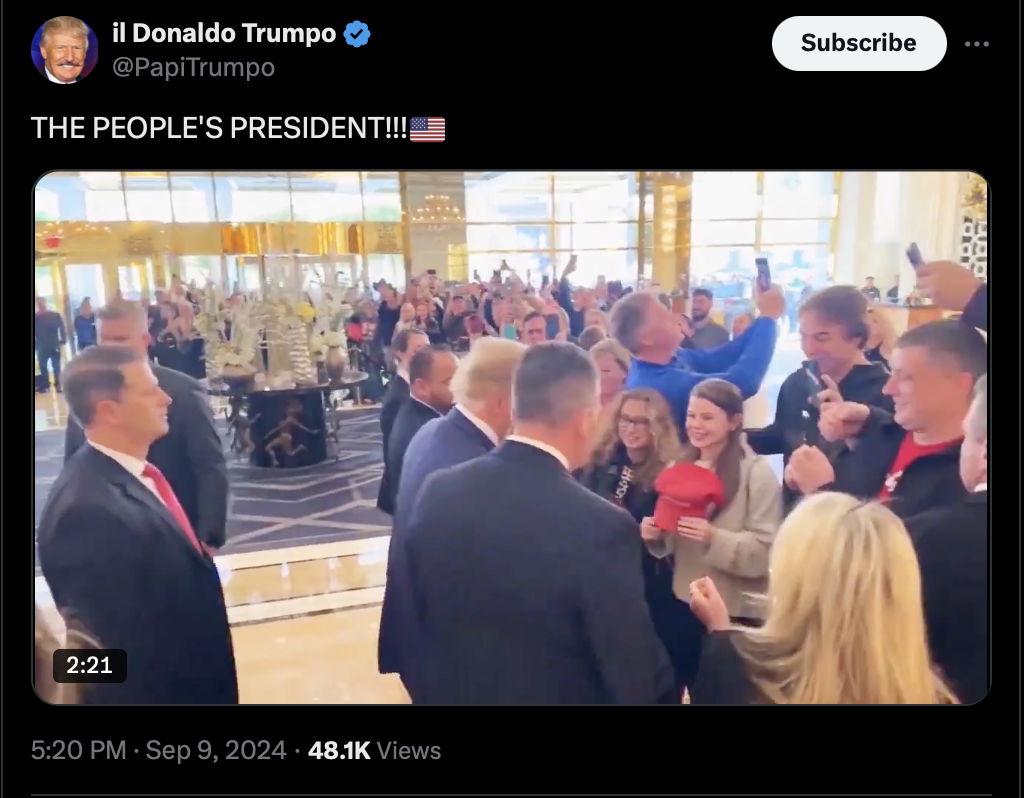1024x798 pixels.
Task: Click the red cap held in video
Action: click(687, 494)
